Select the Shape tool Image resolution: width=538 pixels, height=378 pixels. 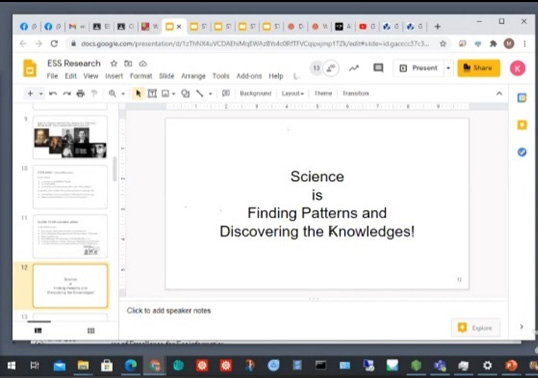pyautogui.click(x=185, y=93)
